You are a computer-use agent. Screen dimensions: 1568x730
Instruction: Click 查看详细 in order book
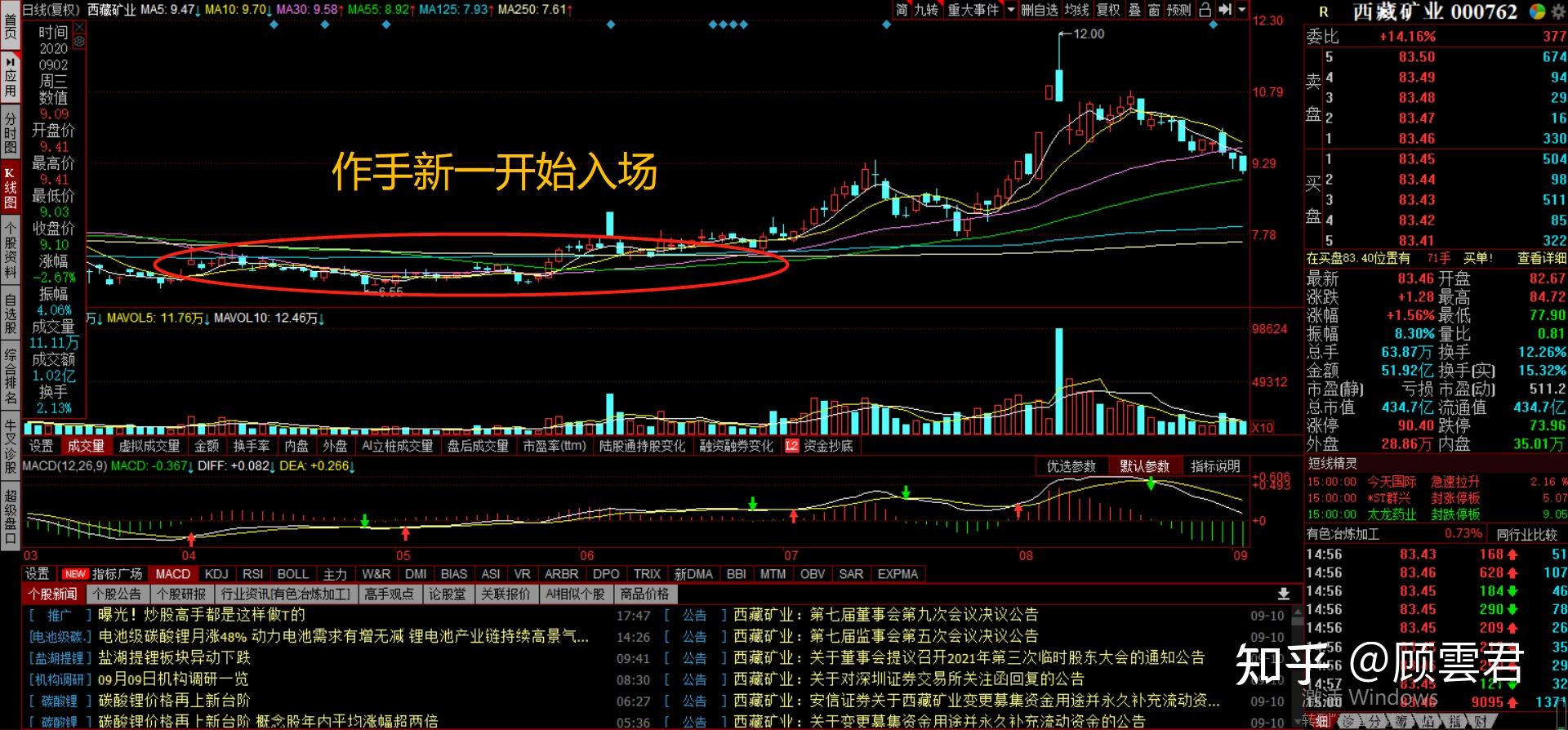point(1542,258)
